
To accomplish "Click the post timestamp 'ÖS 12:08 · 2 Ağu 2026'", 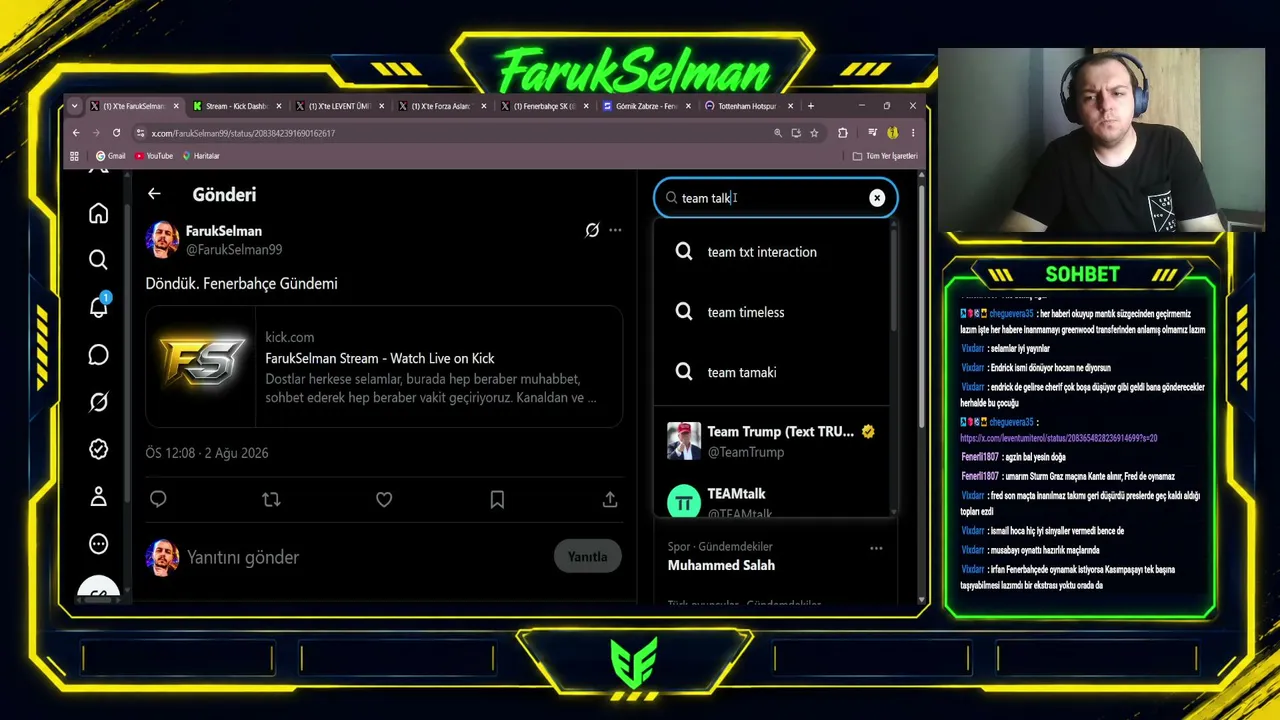I will [x=207, y=453].
